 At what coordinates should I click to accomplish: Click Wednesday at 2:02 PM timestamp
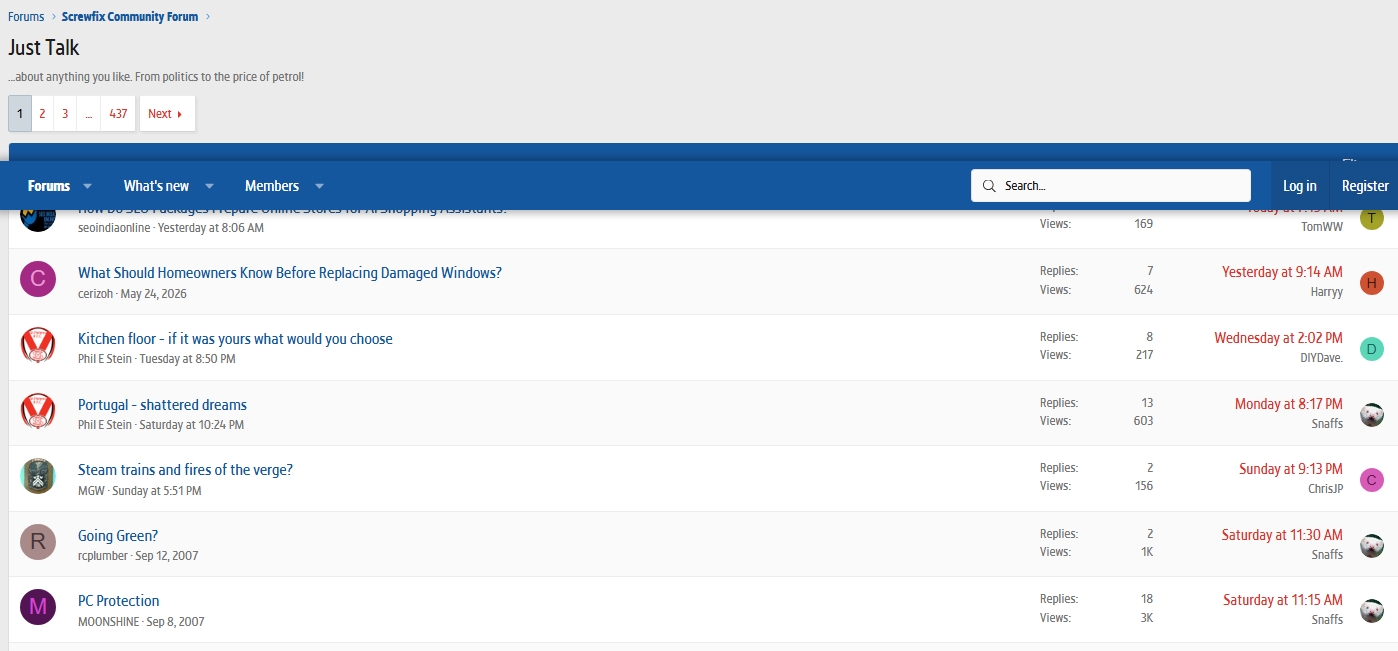1278,338
